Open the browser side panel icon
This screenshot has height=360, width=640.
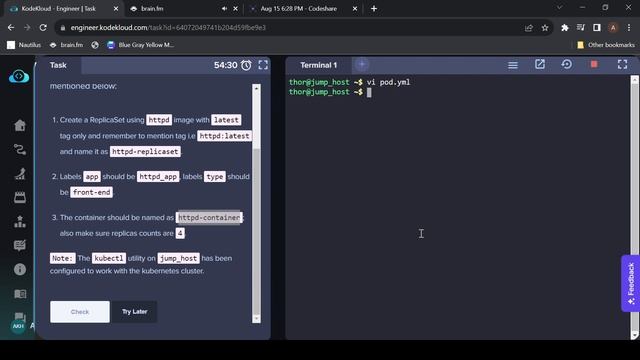(x=597, y=28)
